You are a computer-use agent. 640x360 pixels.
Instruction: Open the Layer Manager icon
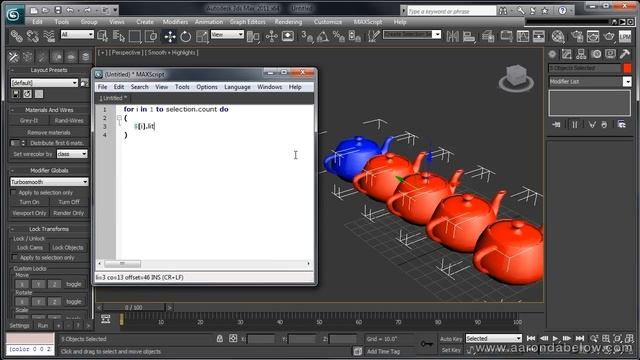tap(488, 36)
